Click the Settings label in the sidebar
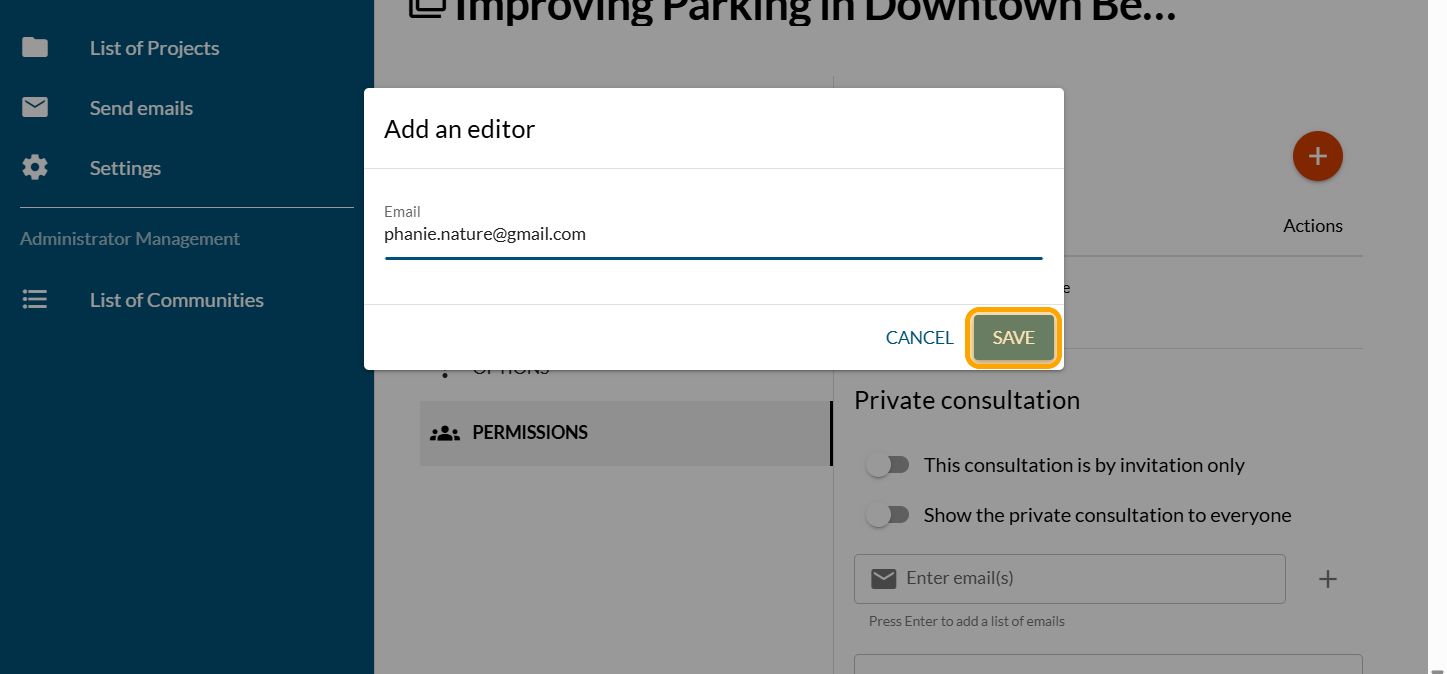The width and height of the screenshot is (1447, 674). click(125, 168)
